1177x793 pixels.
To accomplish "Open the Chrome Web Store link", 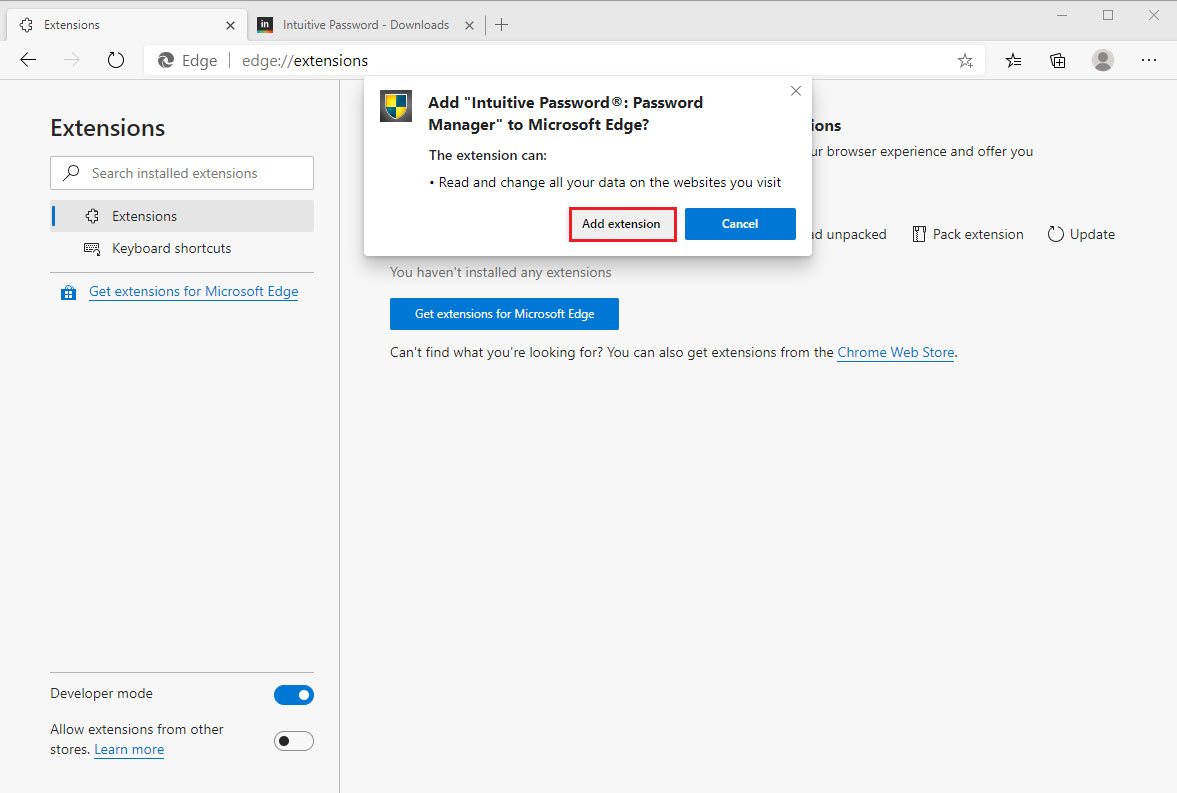I will (896, 352).
